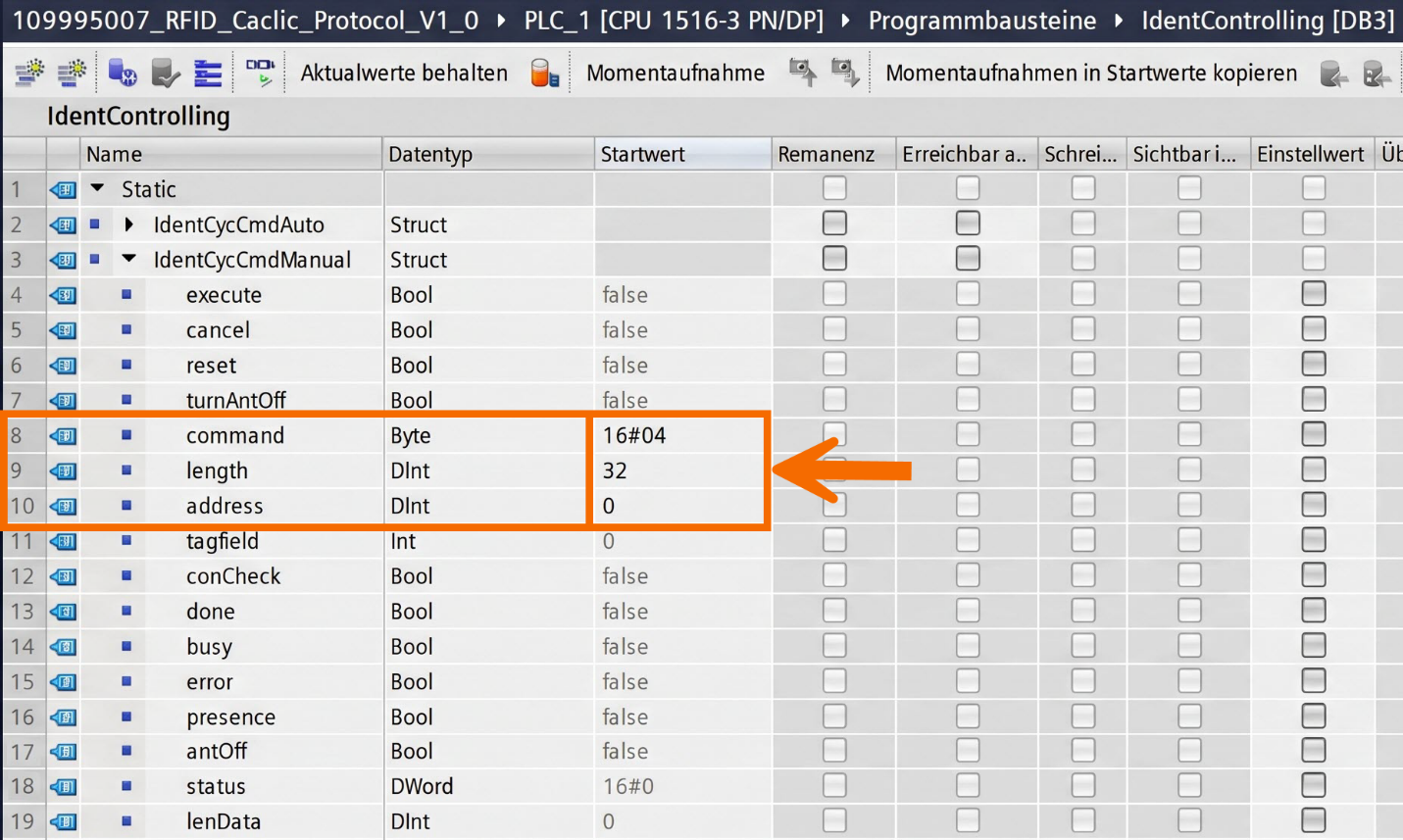Screen dimensions: 1403x840
Task: Click first snapshot copy icon after Momentaufnahme
Action: (x=802, y=73)
